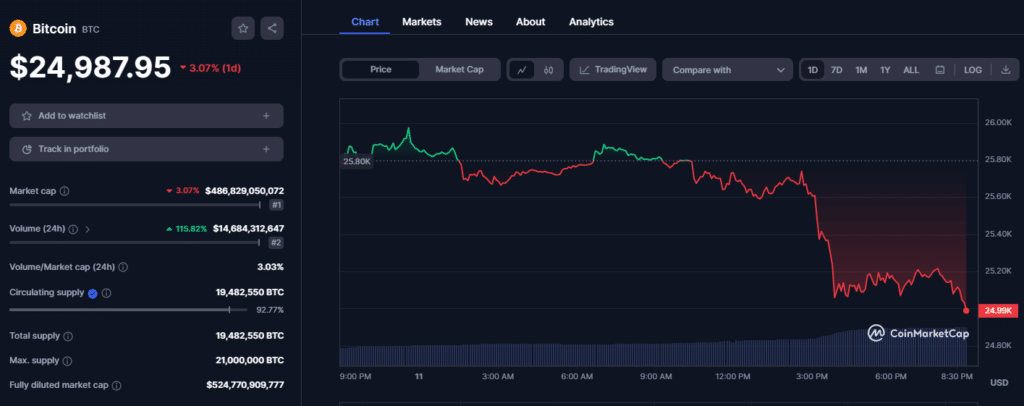This screenshot has width=1024, height=406.
Task: Click the Circulating supply progress bar
Action: tap(128, 310)
